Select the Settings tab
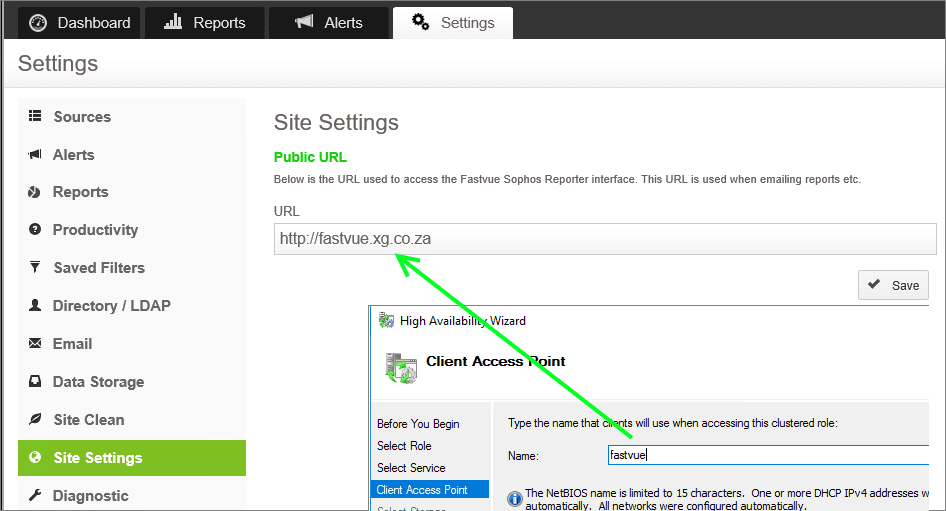The height and width of the screenshot is (511, 946). tap(452, 23)
